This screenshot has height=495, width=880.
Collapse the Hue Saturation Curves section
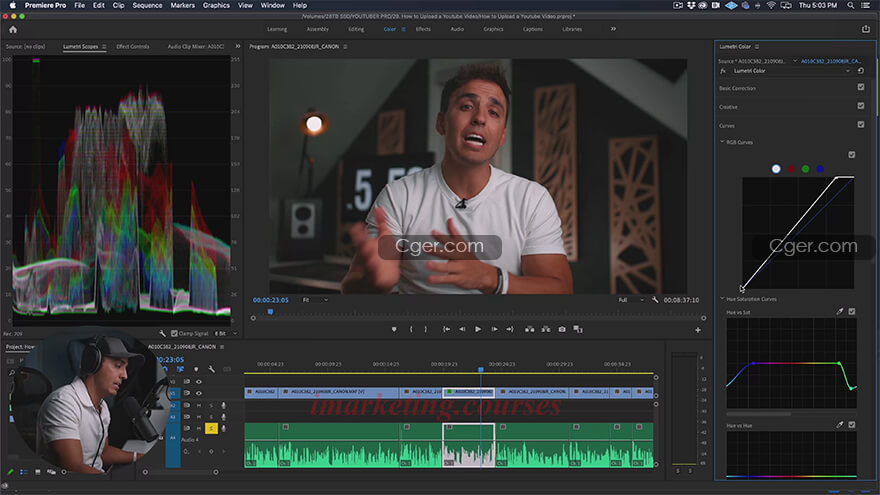pyautogui.click(x=722, y=299)
